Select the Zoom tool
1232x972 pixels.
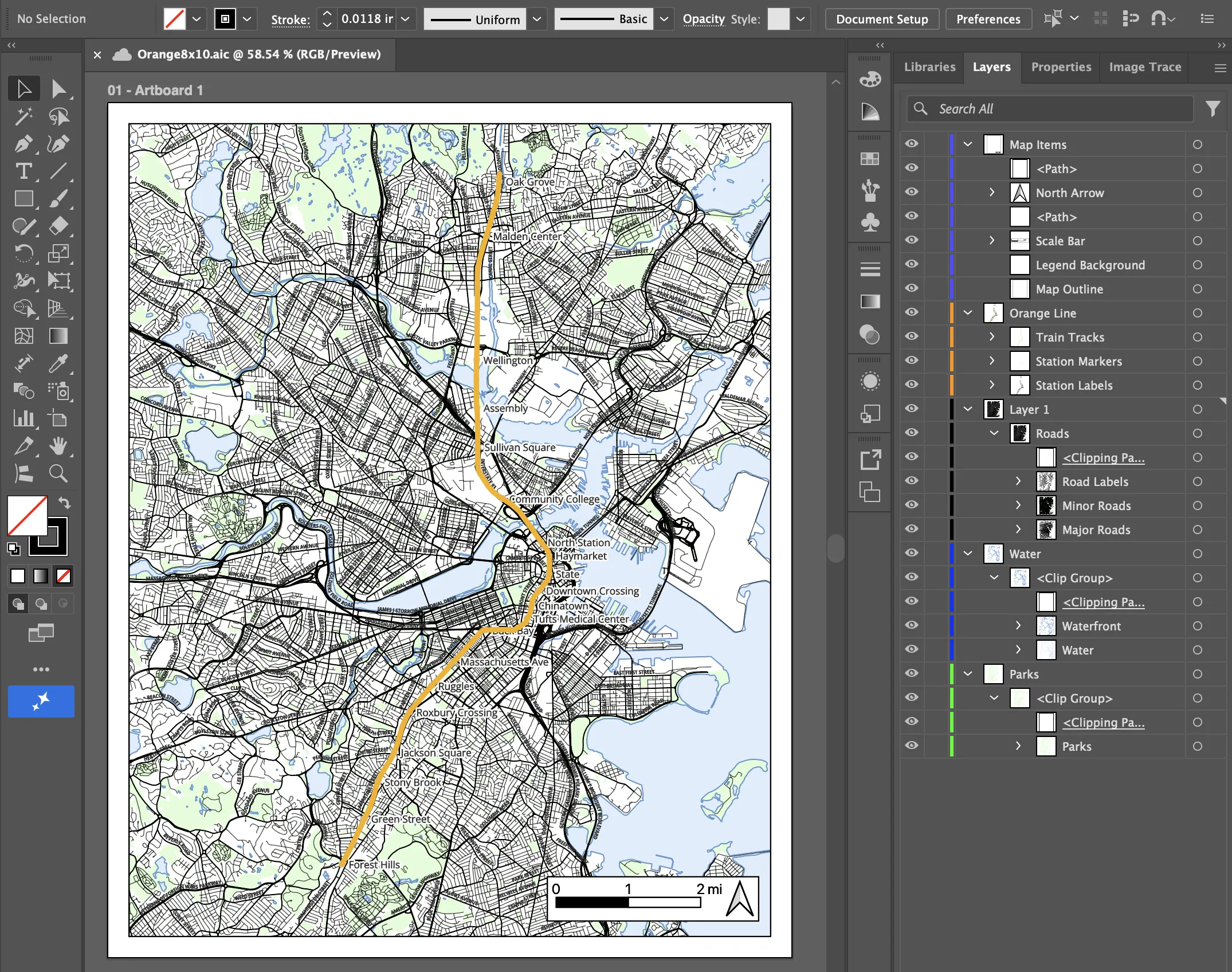coord(58,473)
